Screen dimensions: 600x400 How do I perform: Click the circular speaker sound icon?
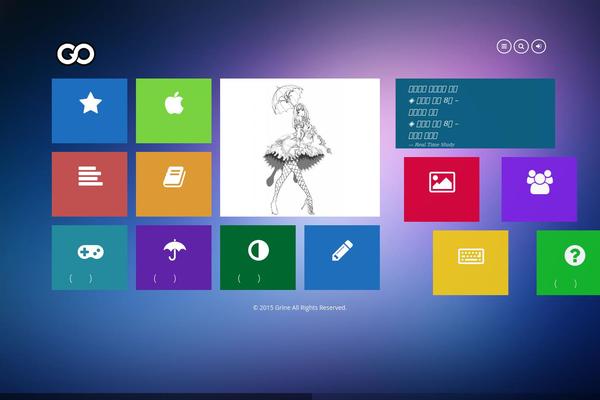539,47
